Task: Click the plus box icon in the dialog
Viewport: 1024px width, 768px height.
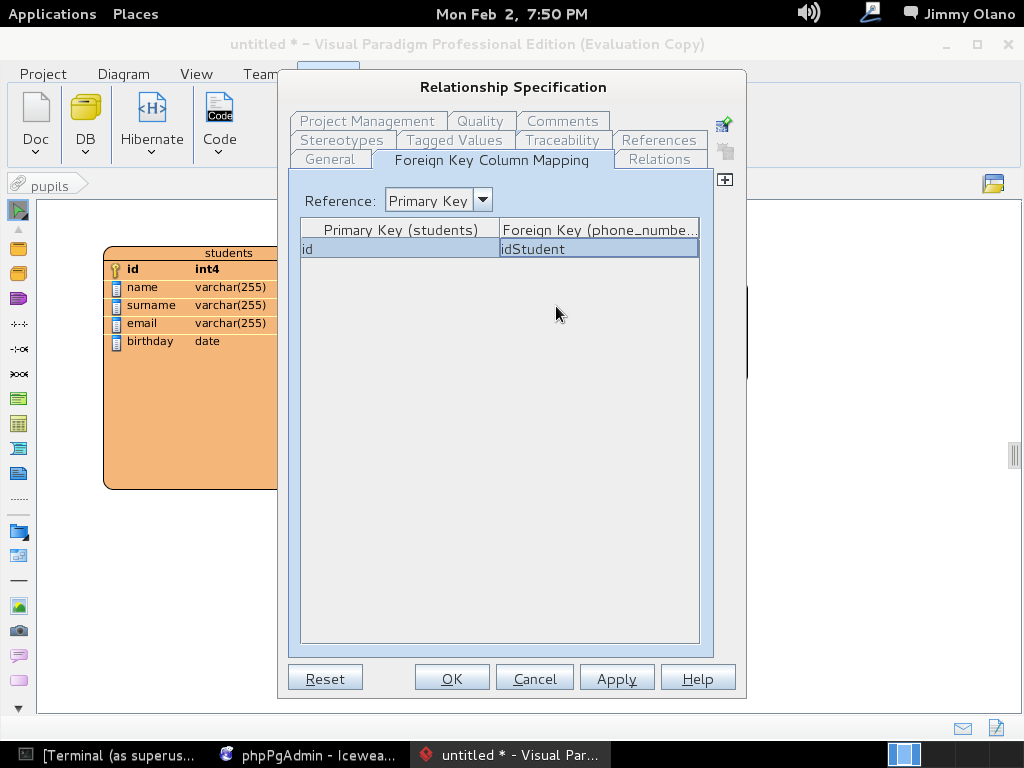Action: (x=725, y=180)
